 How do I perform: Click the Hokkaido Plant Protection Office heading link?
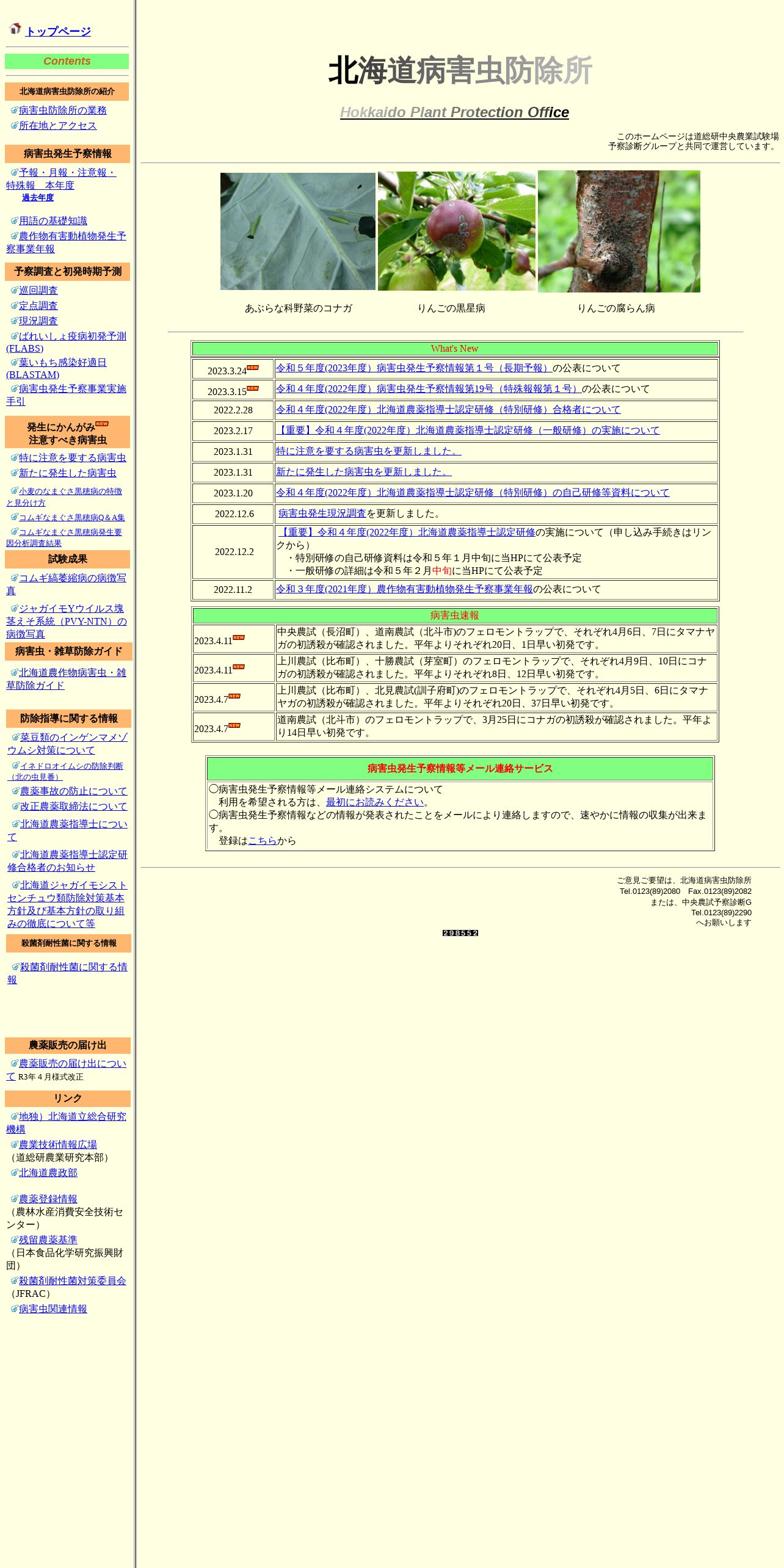point(454,112)
